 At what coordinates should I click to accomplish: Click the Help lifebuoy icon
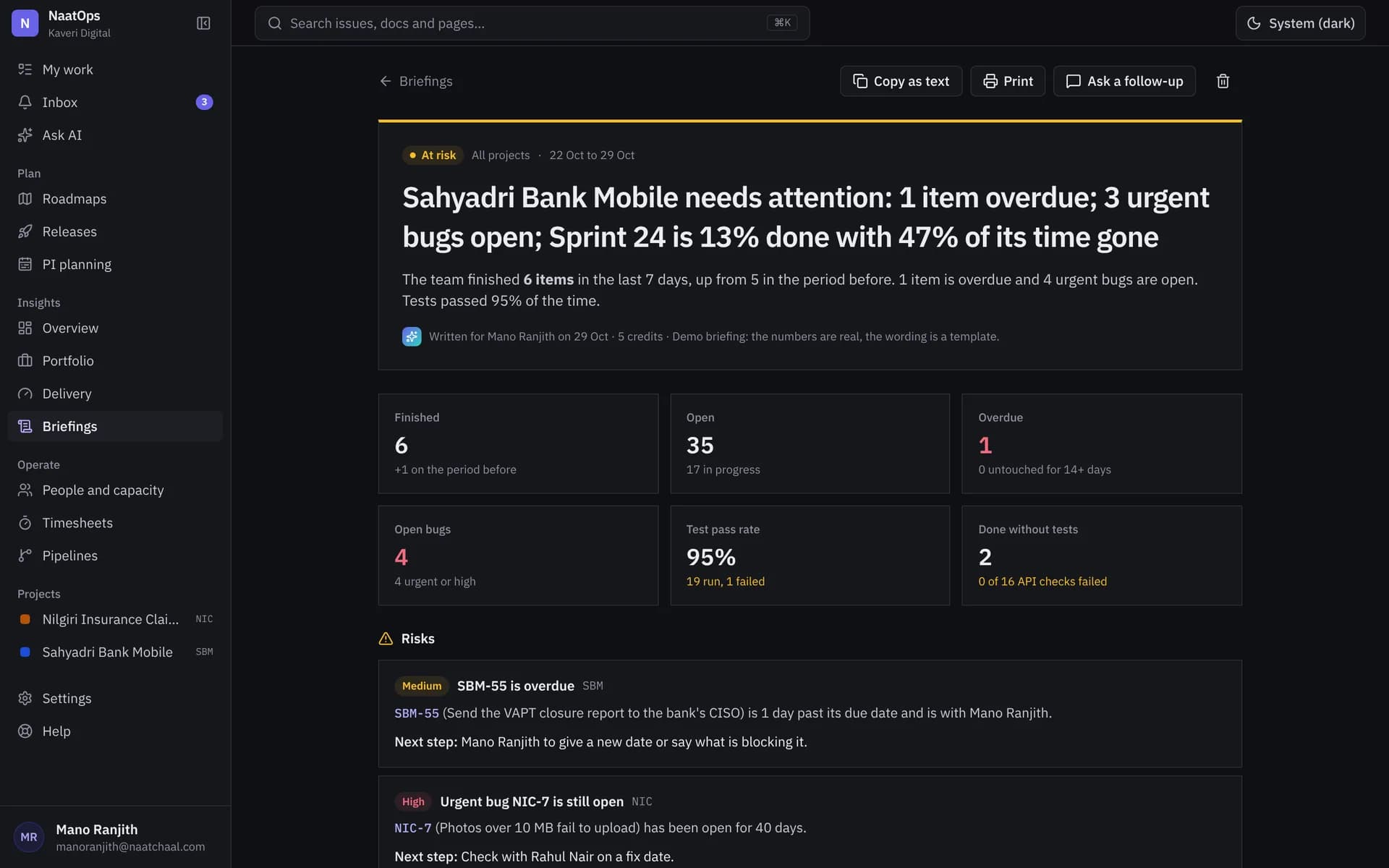tap(25, 731)
